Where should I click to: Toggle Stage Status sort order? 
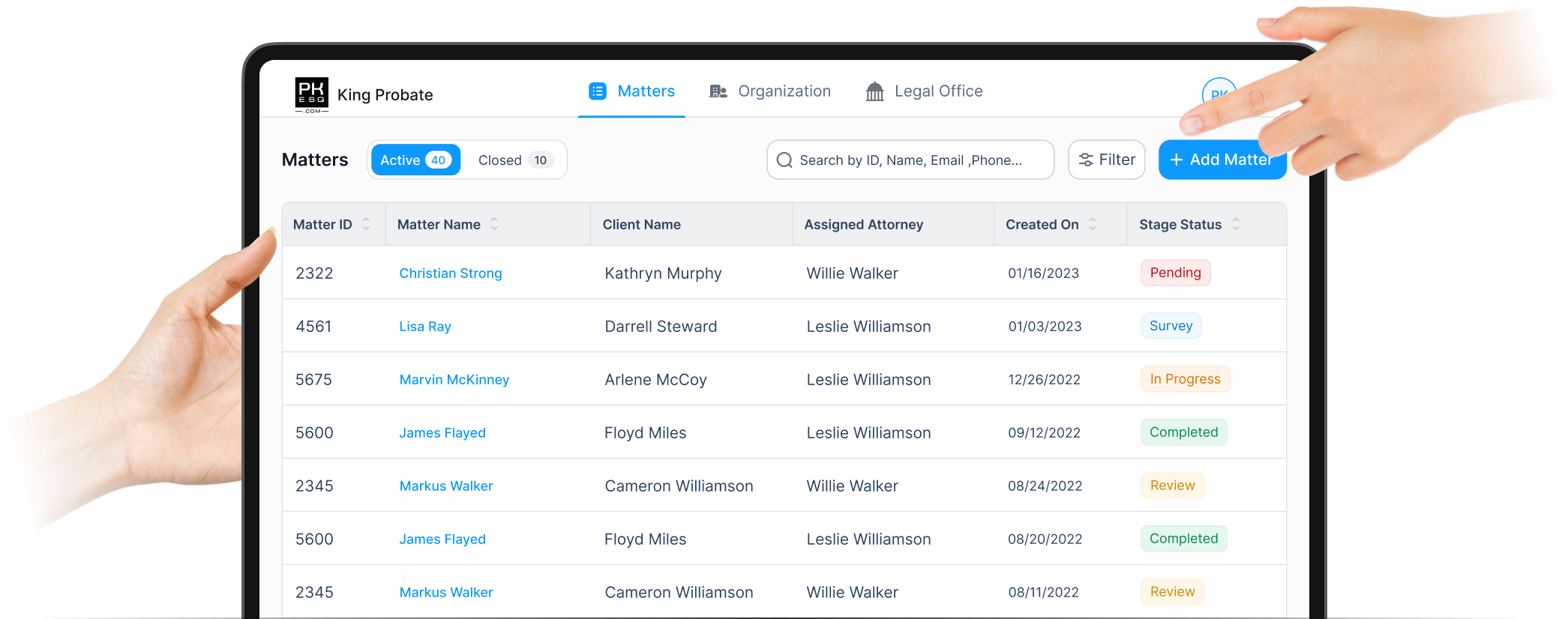pos(1236,224)
